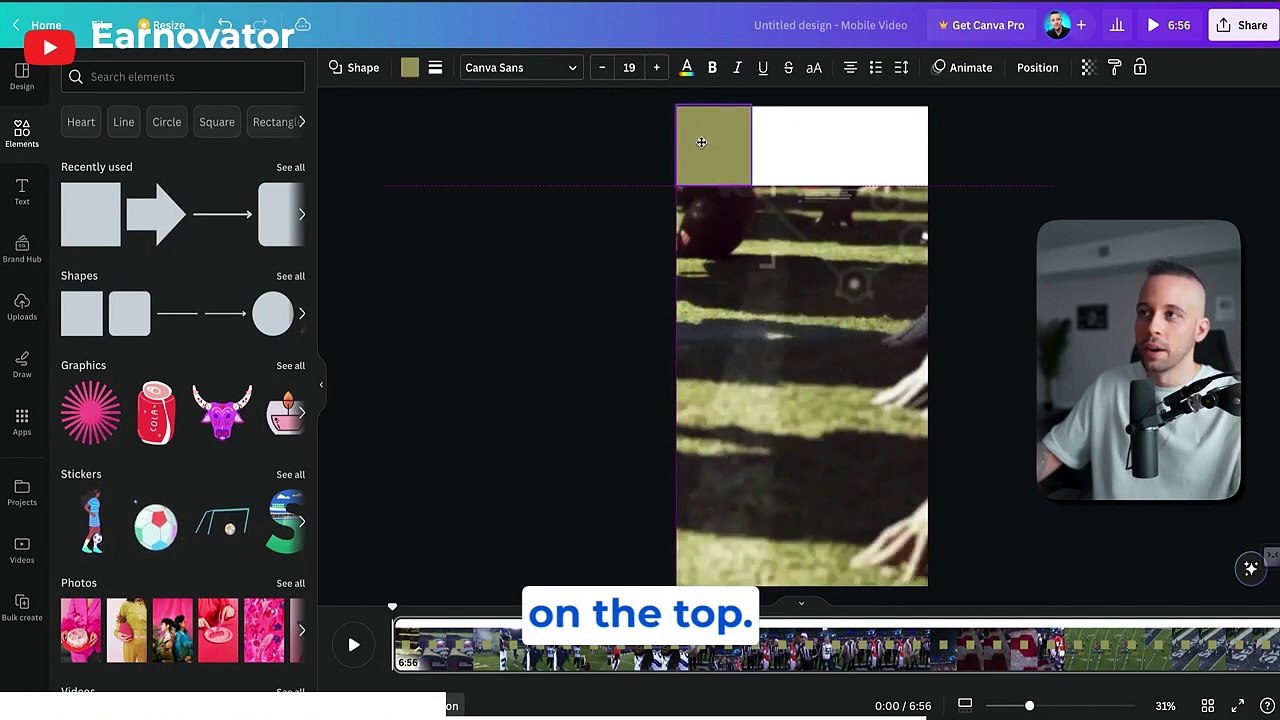Adjust the zoom slider handle
This screenshot has height=720, width=1280.
(x=1029, y=706)
